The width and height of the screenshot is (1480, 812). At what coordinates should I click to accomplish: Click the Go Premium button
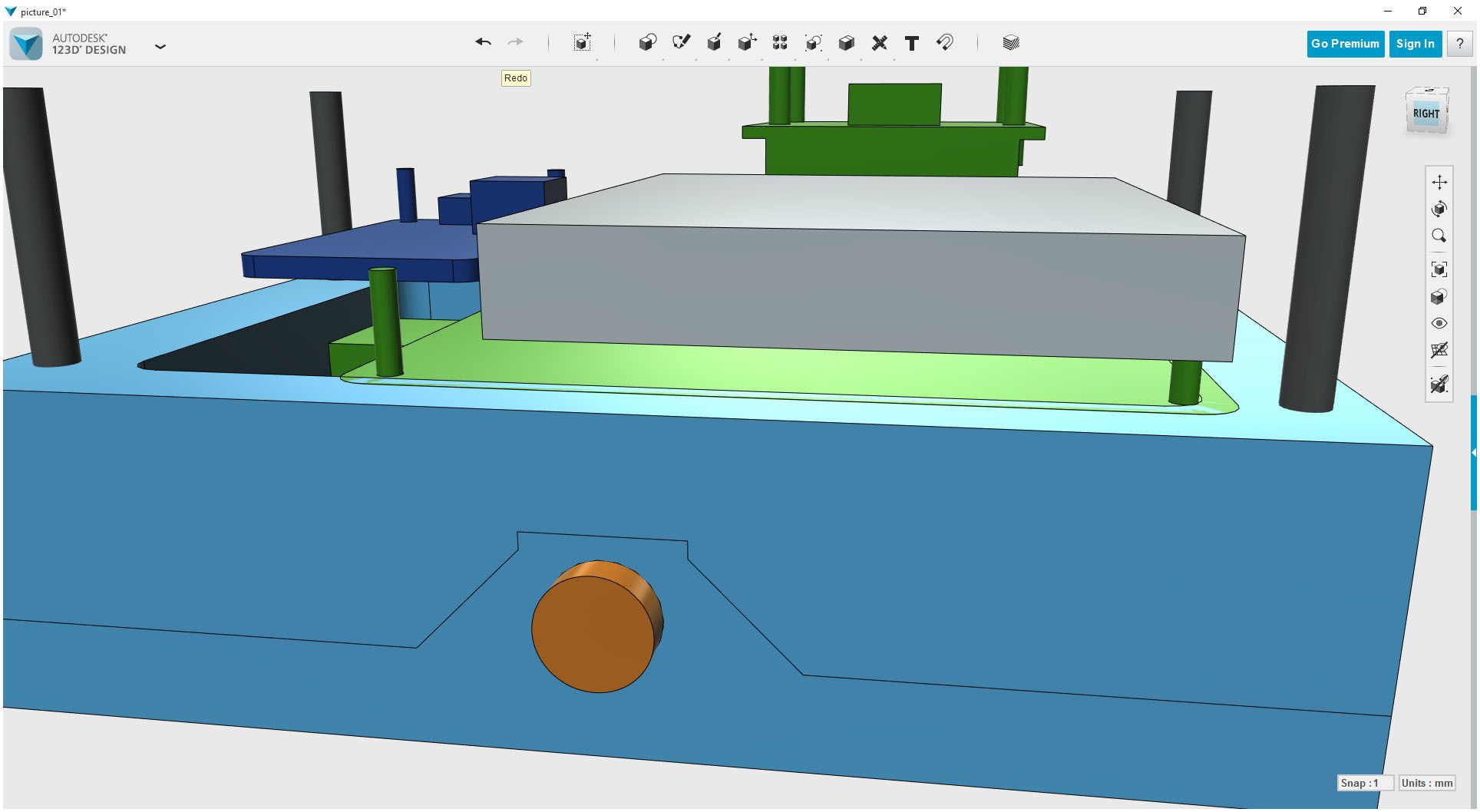point(1345,44)
